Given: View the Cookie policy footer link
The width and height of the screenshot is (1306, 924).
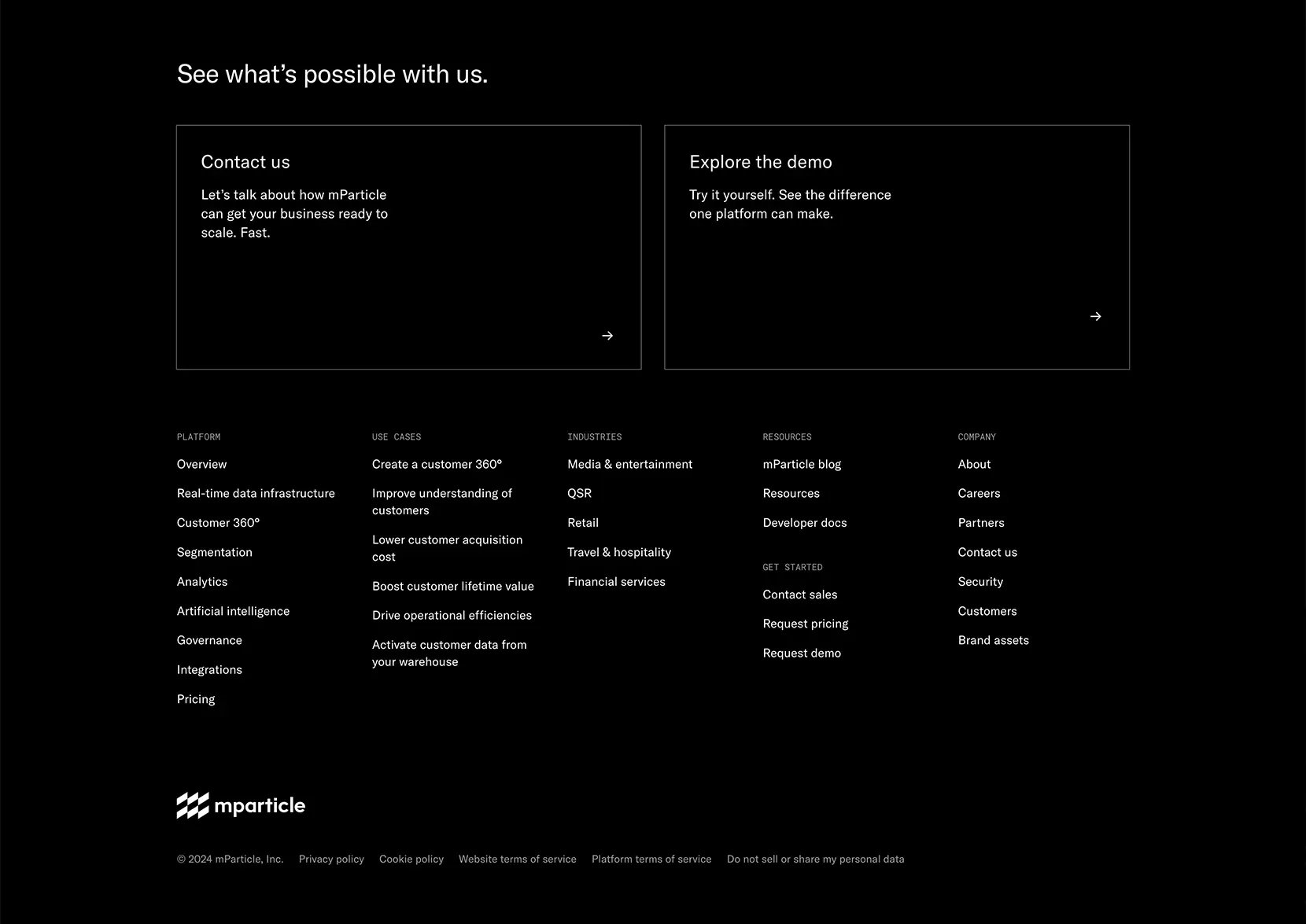Looking at the screenshot, I should pyautogui.click(x=411, y=859).
